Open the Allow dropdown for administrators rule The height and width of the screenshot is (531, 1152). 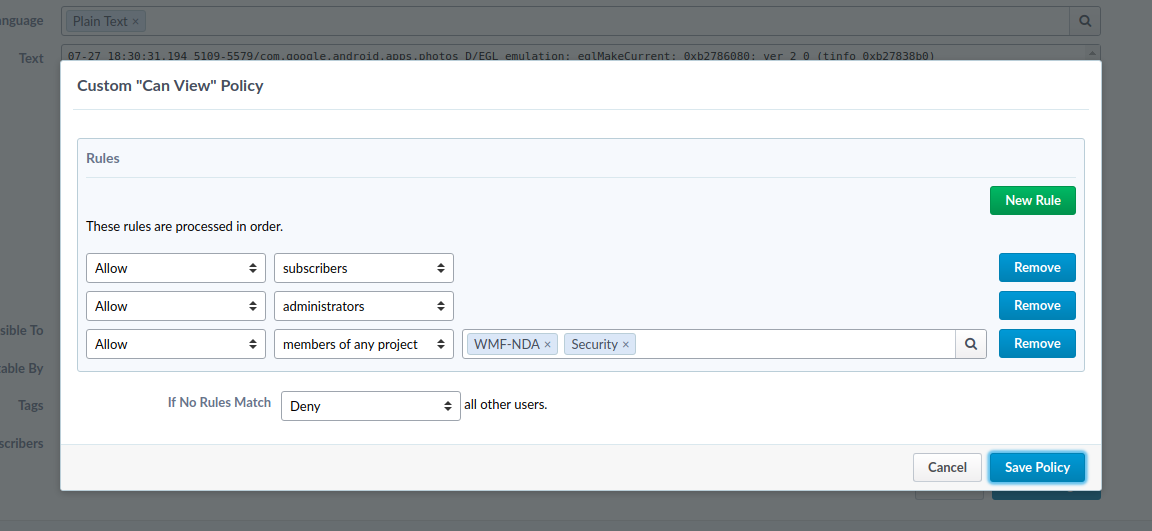pos(176,306)
